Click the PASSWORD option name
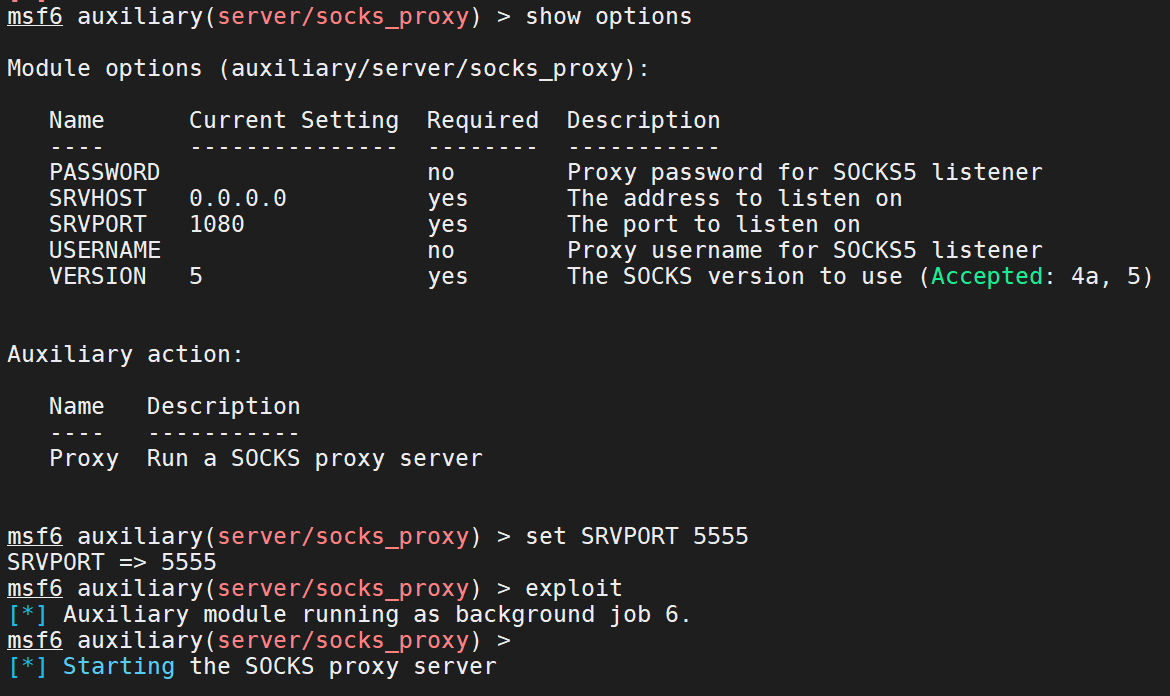The image size is (1170, 696). pyautogui.click(x=104, y=172)
